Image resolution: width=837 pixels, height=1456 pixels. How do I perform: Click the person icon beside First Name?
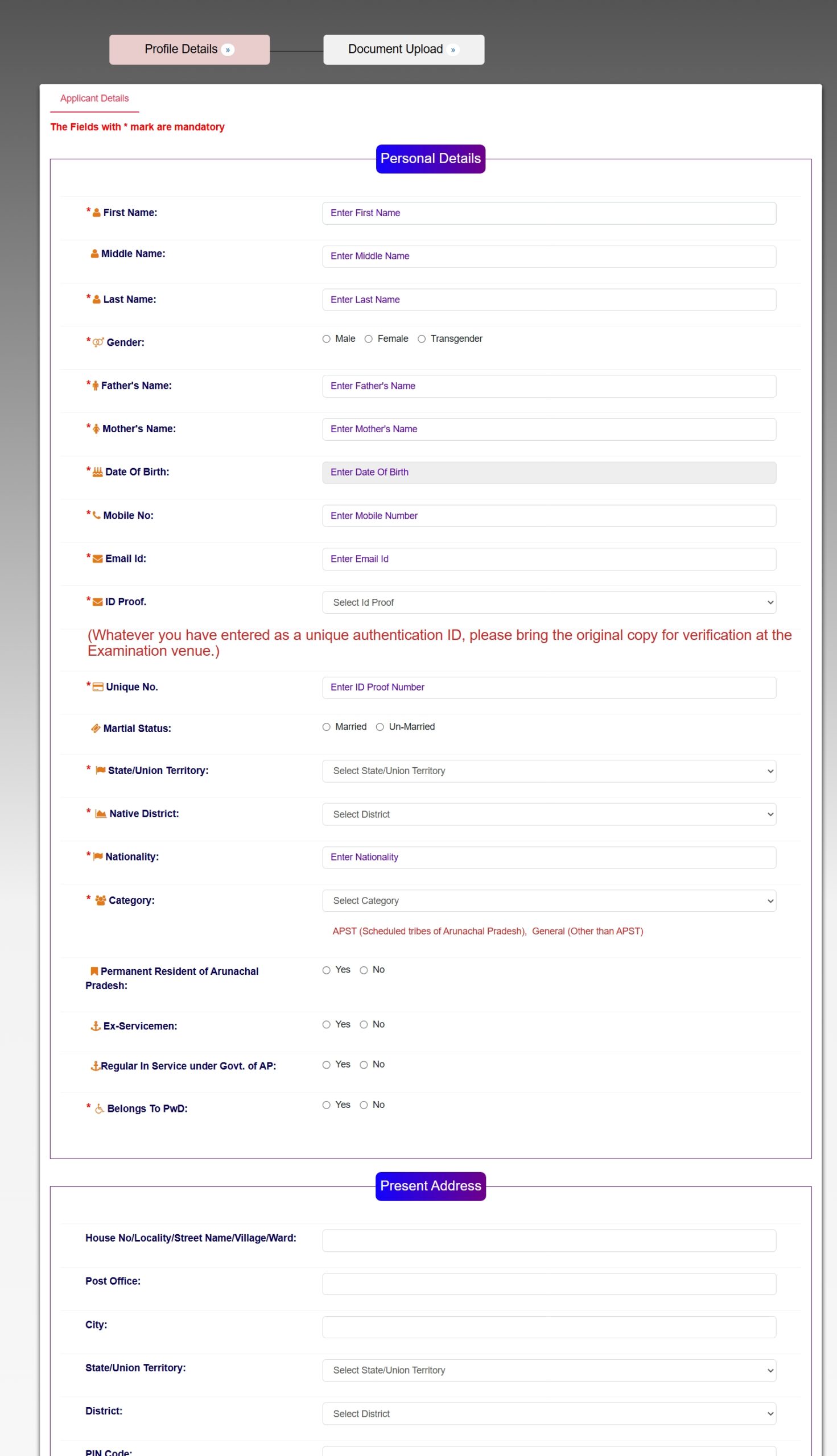pyautogui.click(x=97, y=213)
